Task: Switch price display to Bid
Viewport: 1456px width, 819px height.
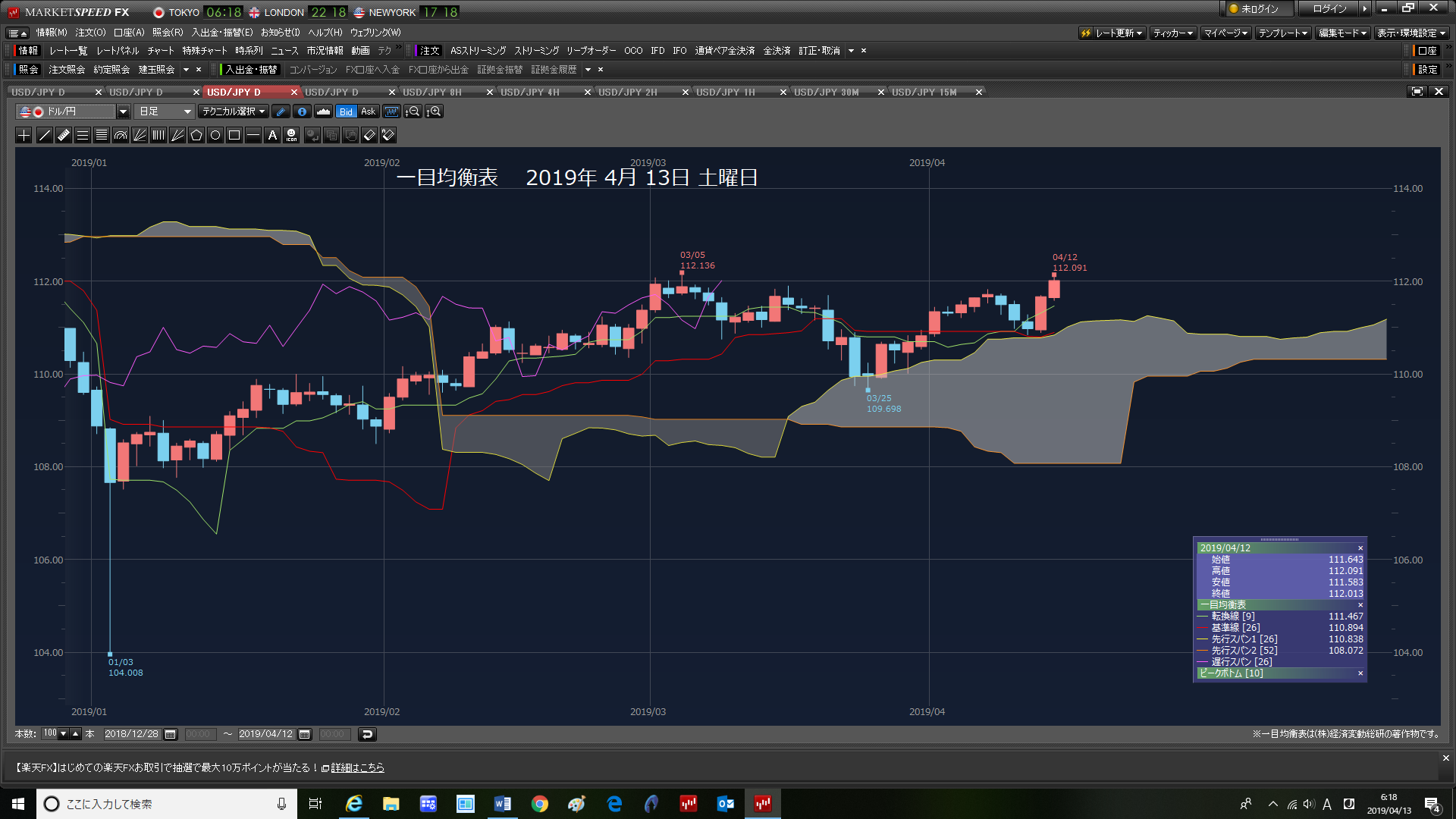Action: pyautogui.click(x=346, y=111)
